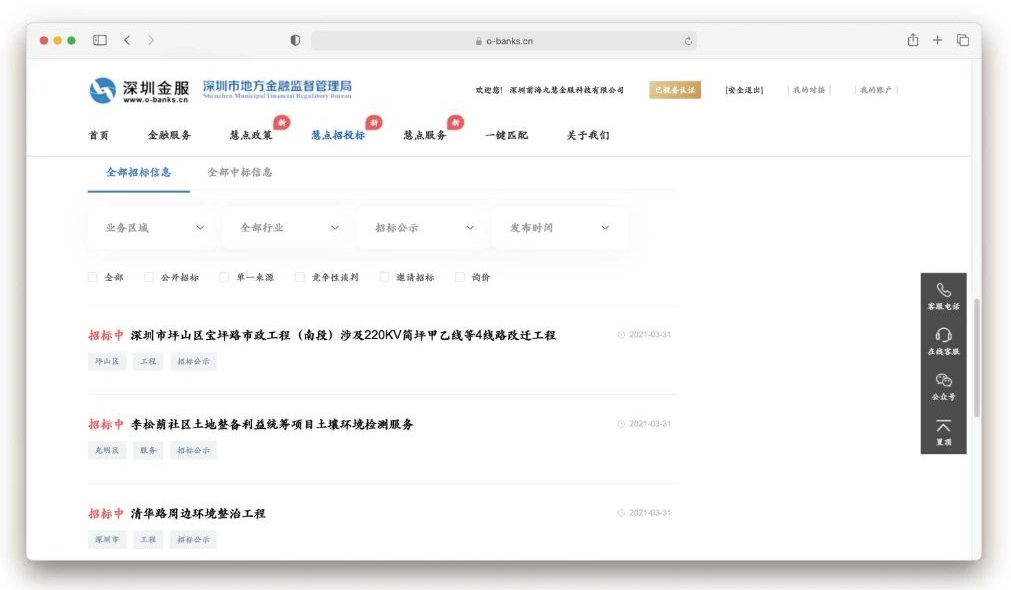The width and height of the screenshot is (1011, 590).
Task: Expand the 全部行业 dropdown
Action: coord(285,228)
